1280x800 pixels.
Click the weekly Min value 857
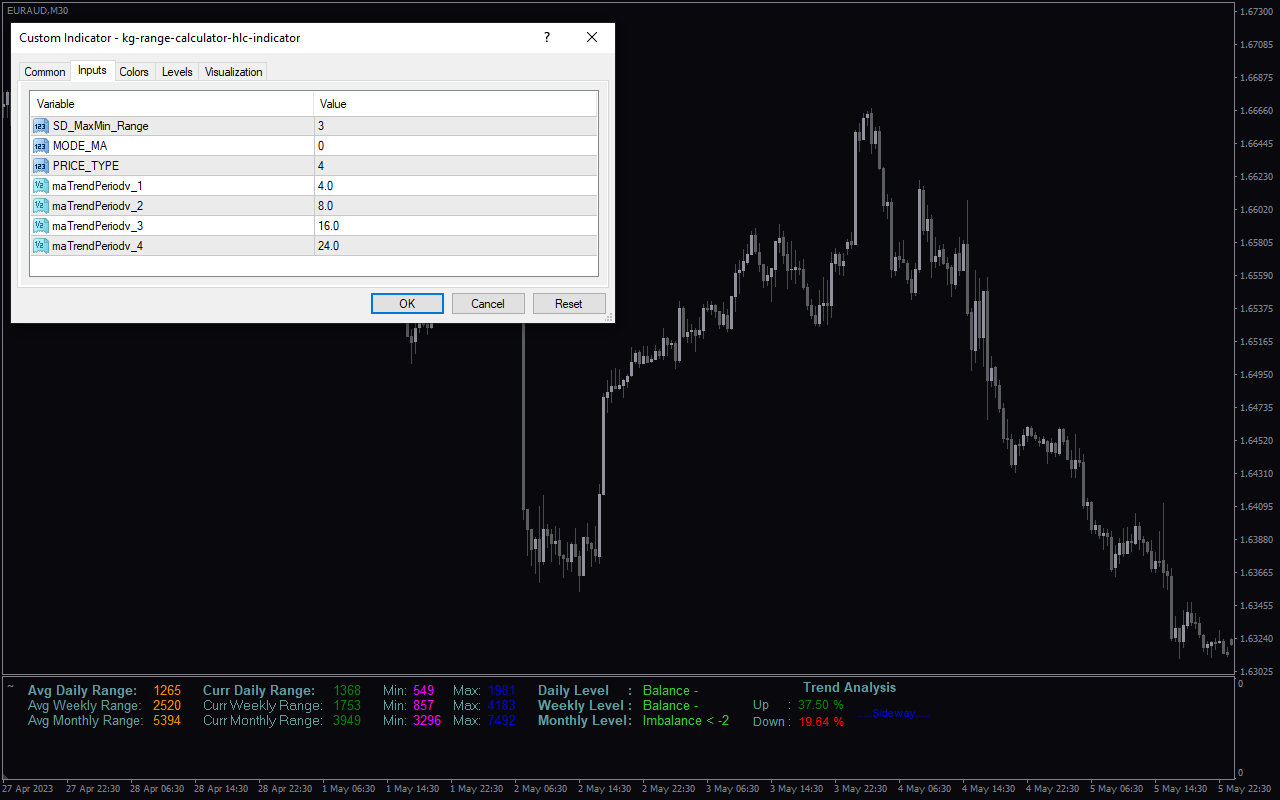424,706
